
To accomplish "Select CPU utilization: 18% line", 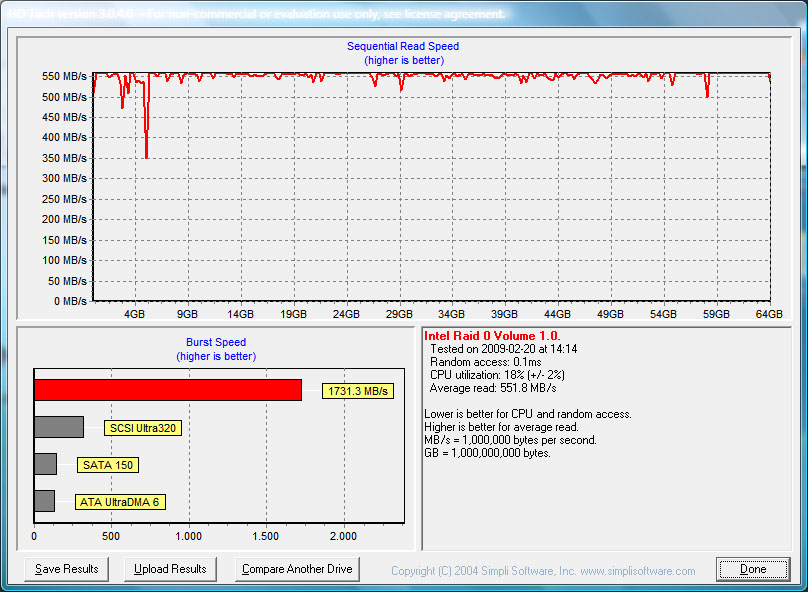I will pos(497,375).
